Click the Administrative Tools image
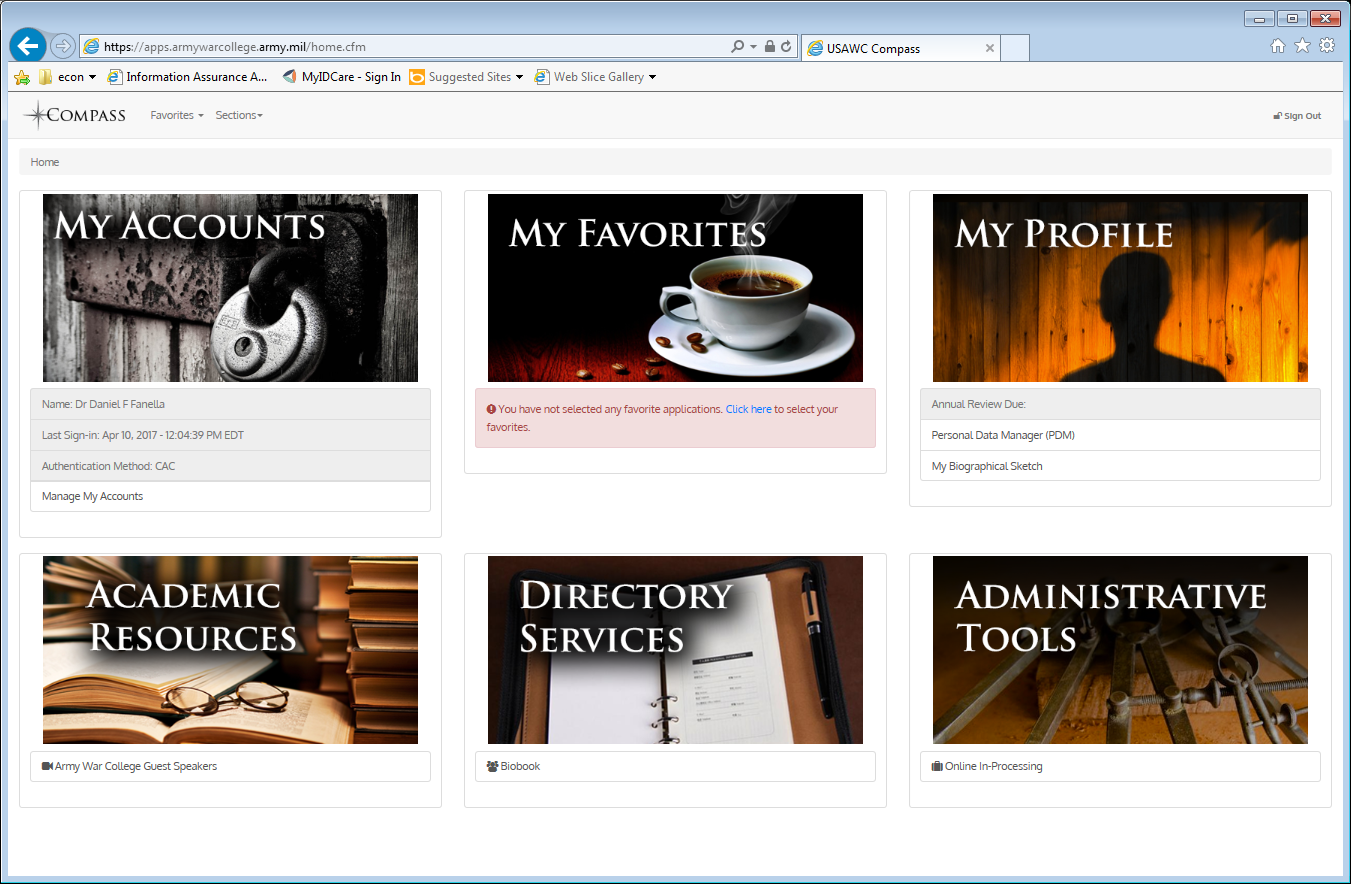1351x884 pixels. (1120, 650)
